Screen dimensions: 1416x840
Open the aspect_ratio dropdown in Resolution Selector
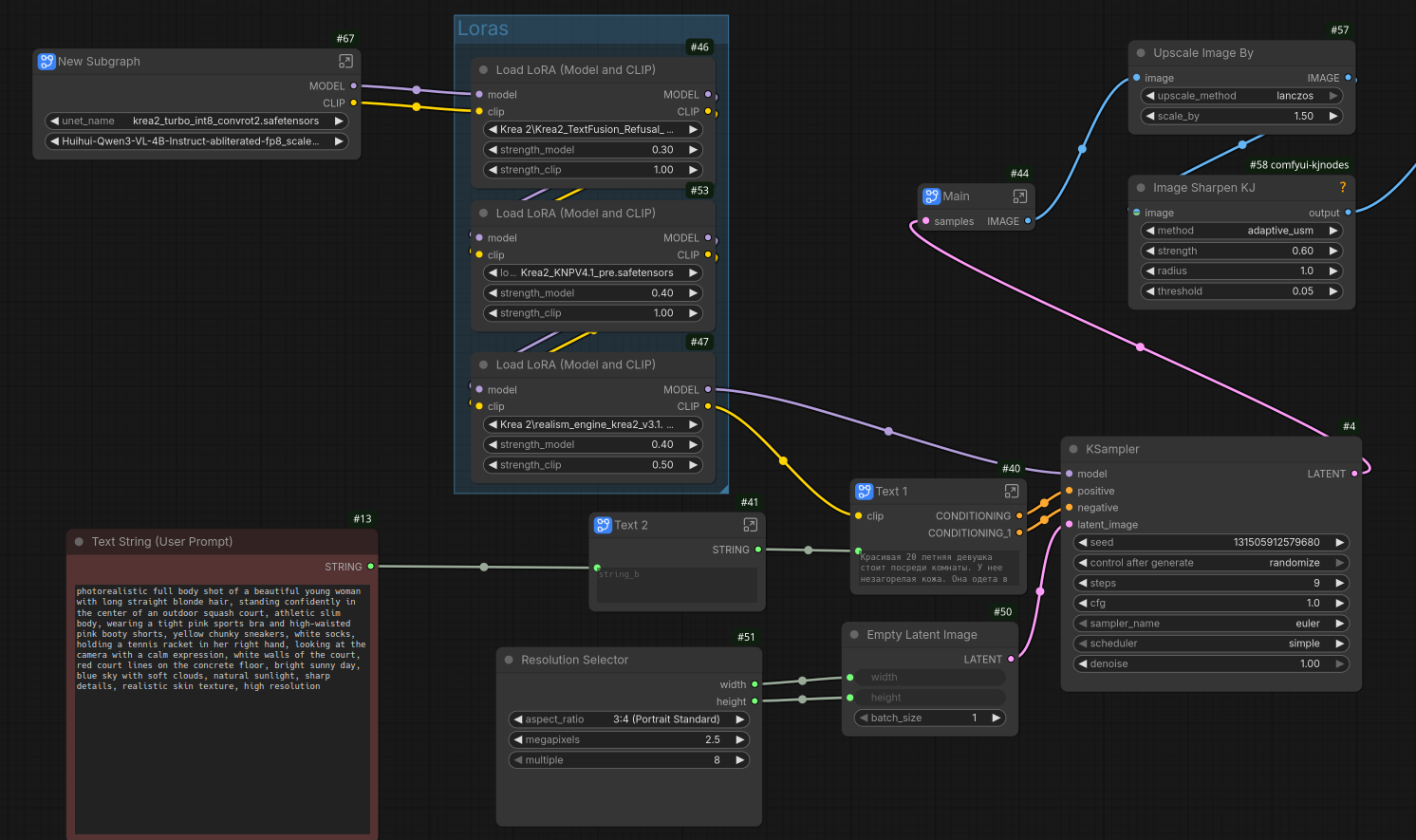629,719
